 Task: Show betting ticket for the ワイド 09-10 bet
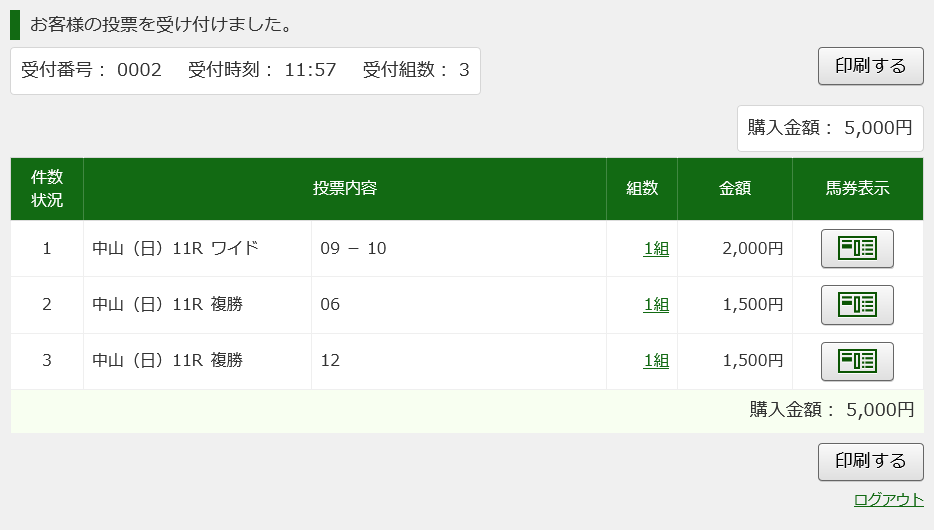857,248
